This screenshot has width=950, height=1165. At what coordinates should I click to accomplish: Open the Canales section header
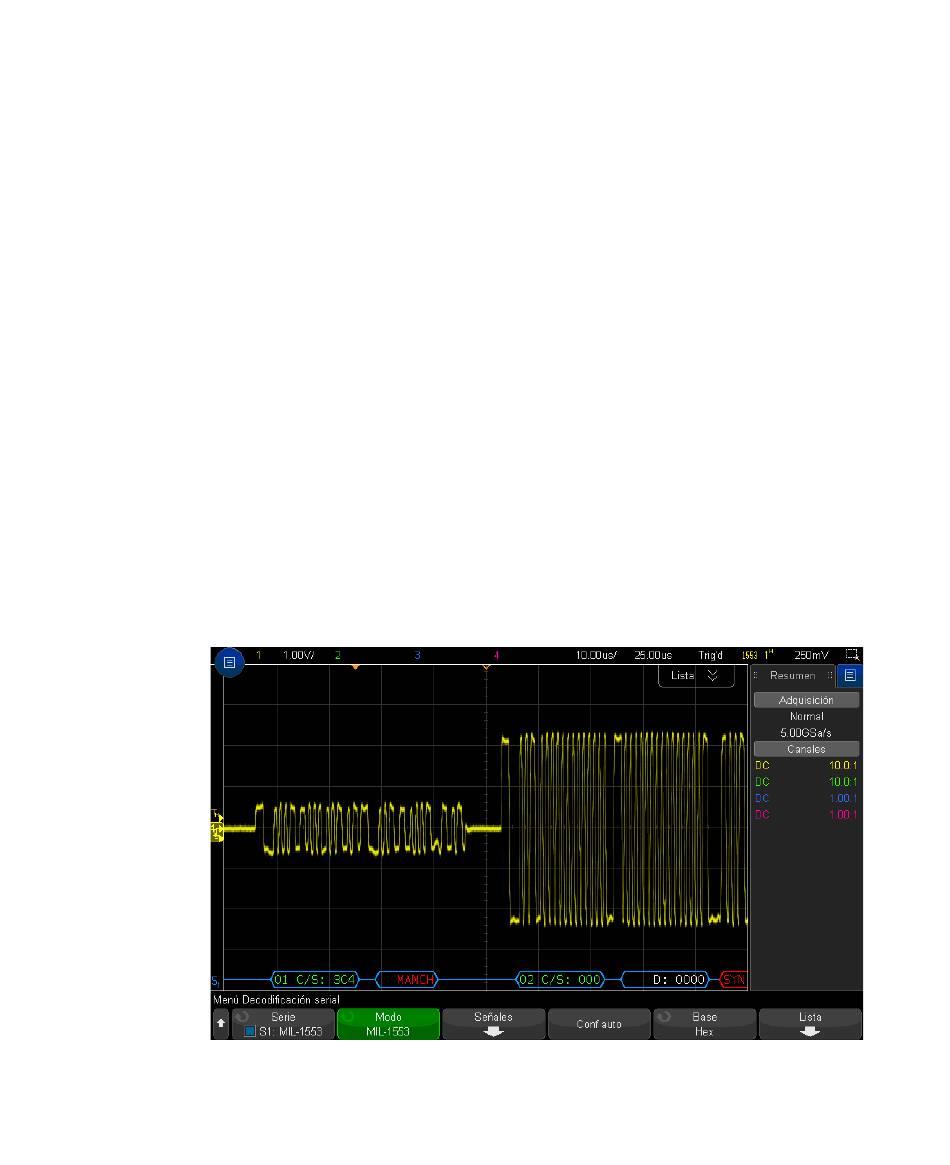point(806,749)
